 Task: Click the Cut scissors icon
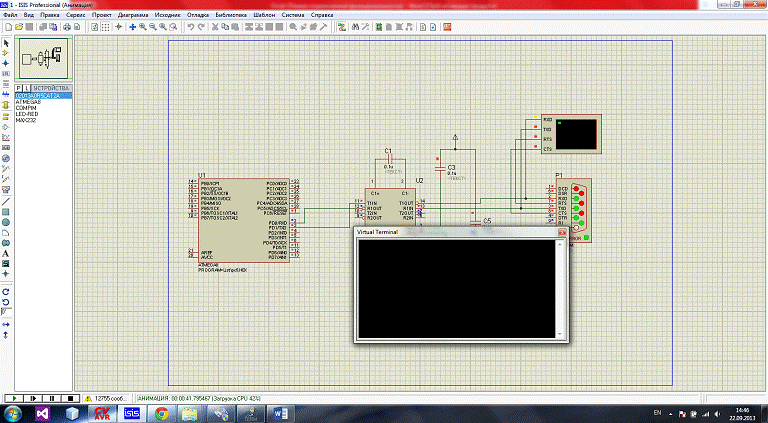215,26
